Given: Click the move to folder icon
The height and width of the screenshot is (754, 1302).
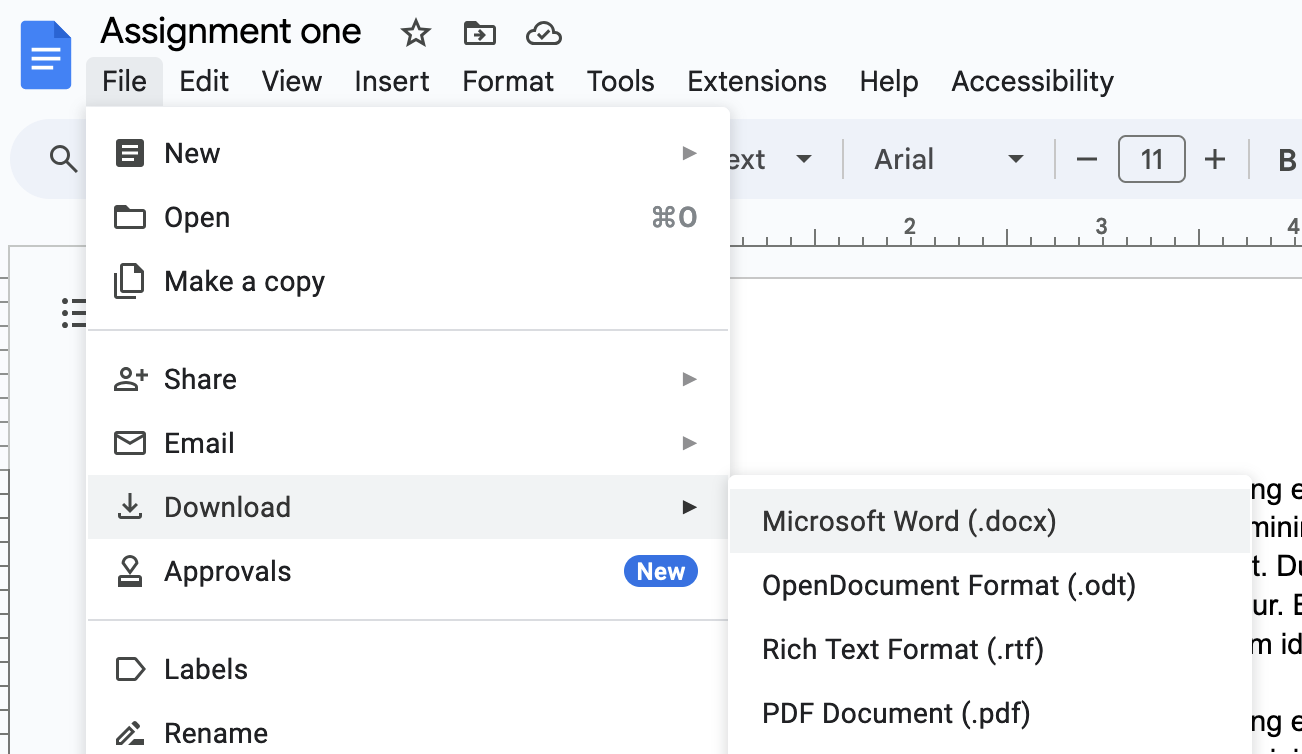Looking at the screenshot, I should [480, 34].
